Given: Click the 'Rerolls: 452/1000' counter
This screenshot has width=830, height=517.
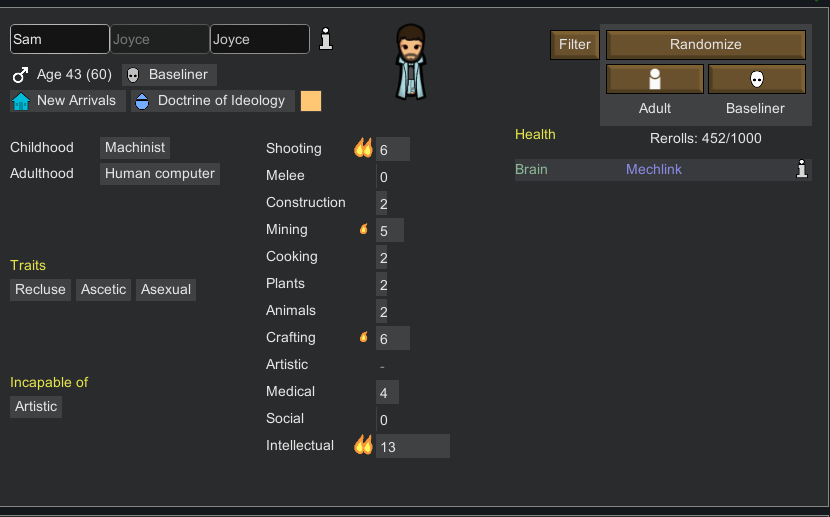Looking at the screenshot, I should tap(706, 139).
